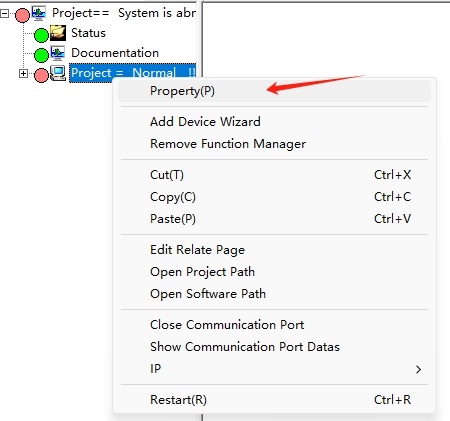The width and height of the screenshot is (450, 421).
Task: Expand the Project = Normal tree node
Action: [23, 73]
